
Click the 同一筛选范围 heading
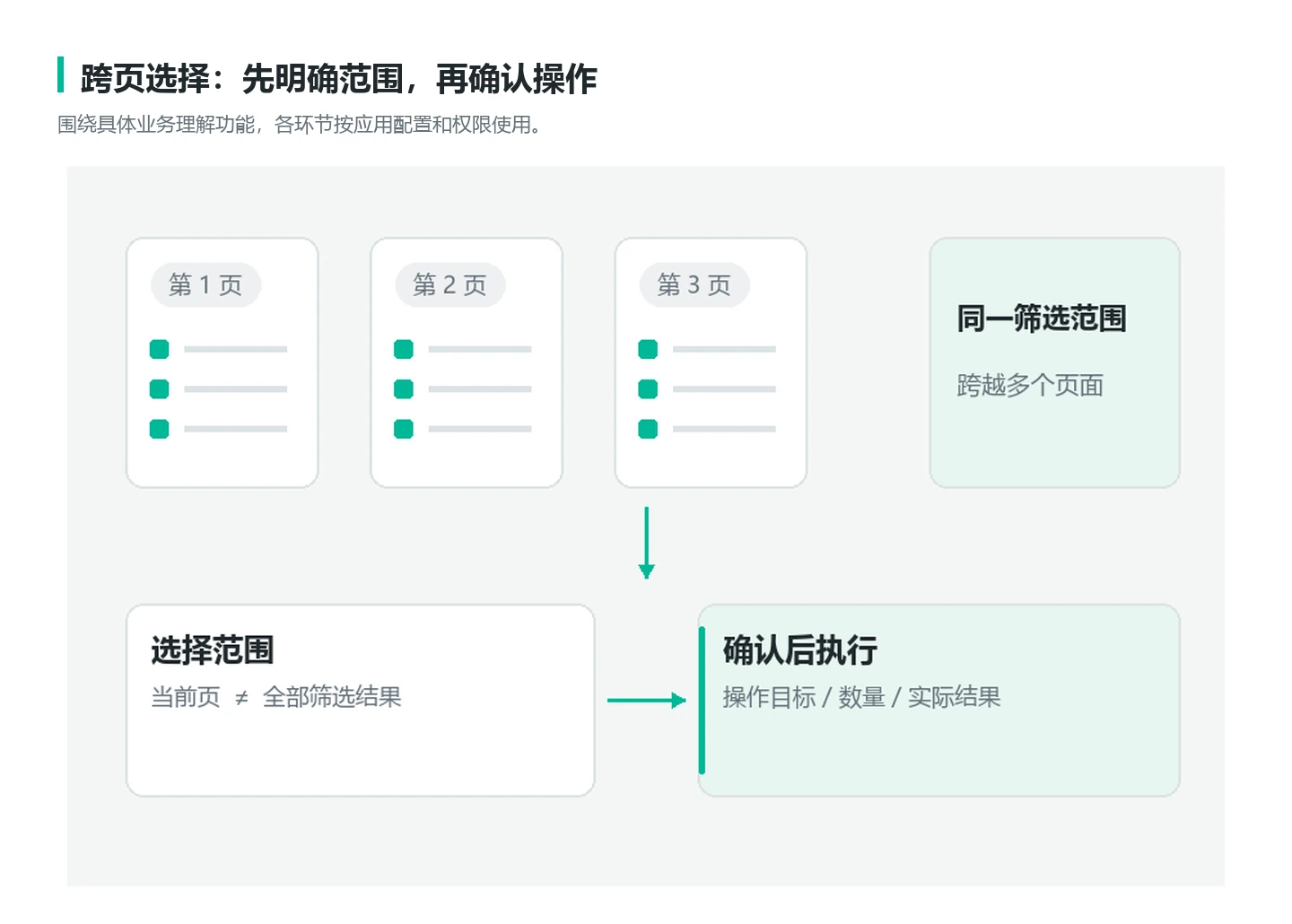pos(1041,318)
